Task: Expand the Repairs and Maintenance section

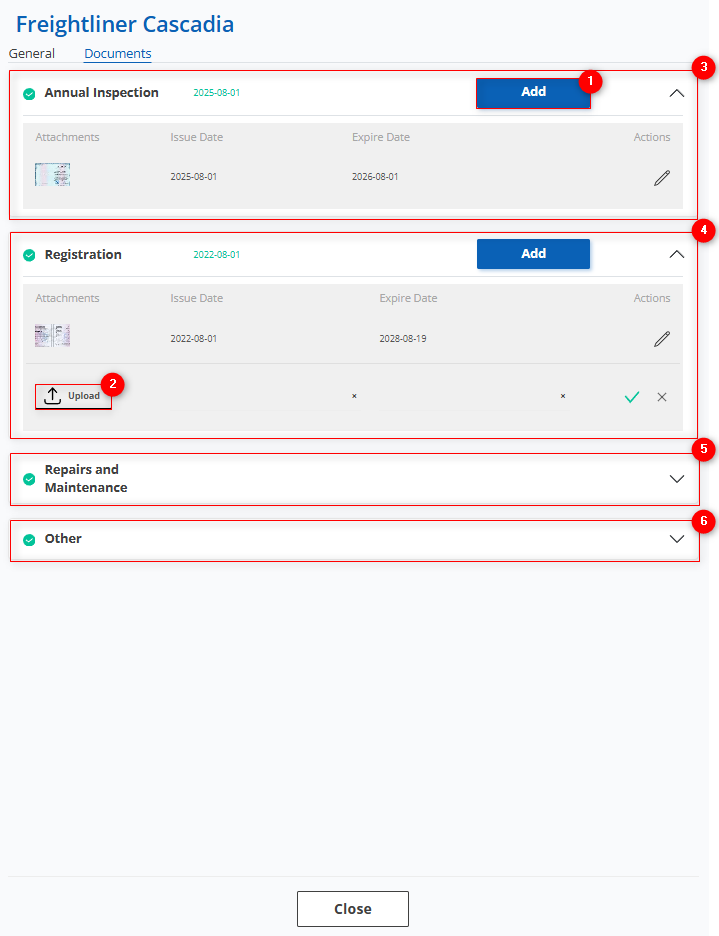Action: 677,479
